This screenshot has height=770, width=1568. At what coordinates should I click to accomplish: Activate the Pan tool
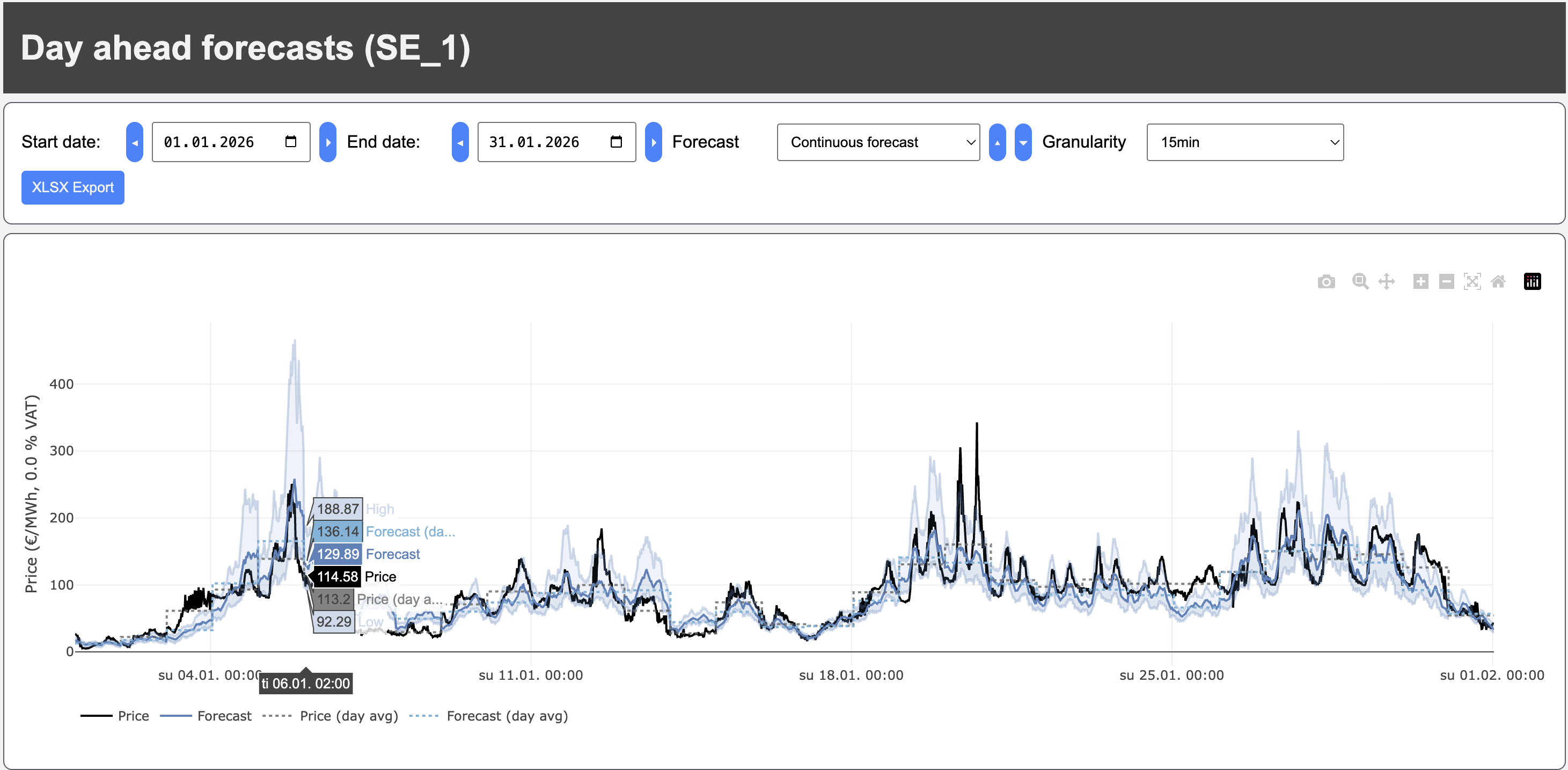click(x=1386, y=281)
